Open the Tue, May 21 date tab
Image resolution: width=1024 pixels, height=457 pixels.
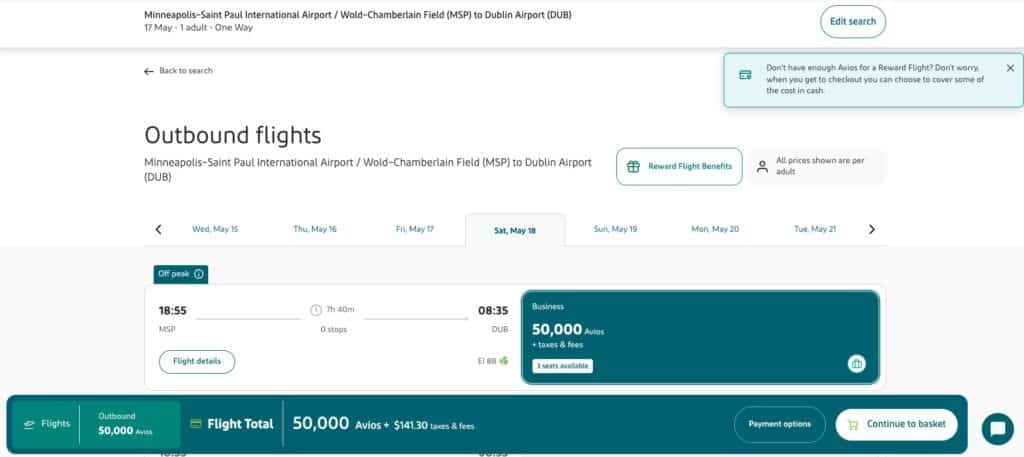pos(814,229)
